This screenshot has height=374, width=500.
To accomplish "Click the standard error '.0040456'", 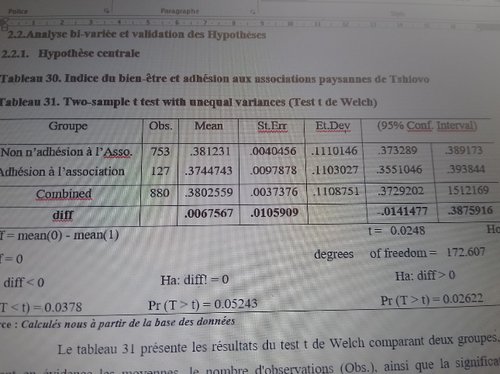I will point(273,151).
